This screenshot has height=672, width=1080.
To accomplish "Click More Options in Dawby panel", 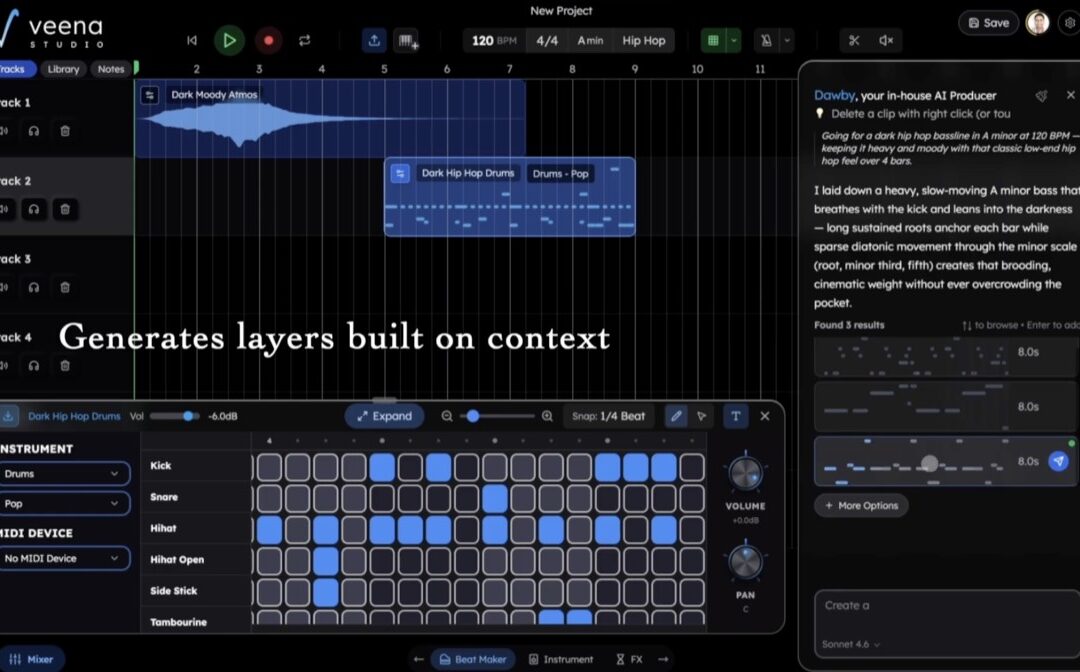I will tap(861, 505).
